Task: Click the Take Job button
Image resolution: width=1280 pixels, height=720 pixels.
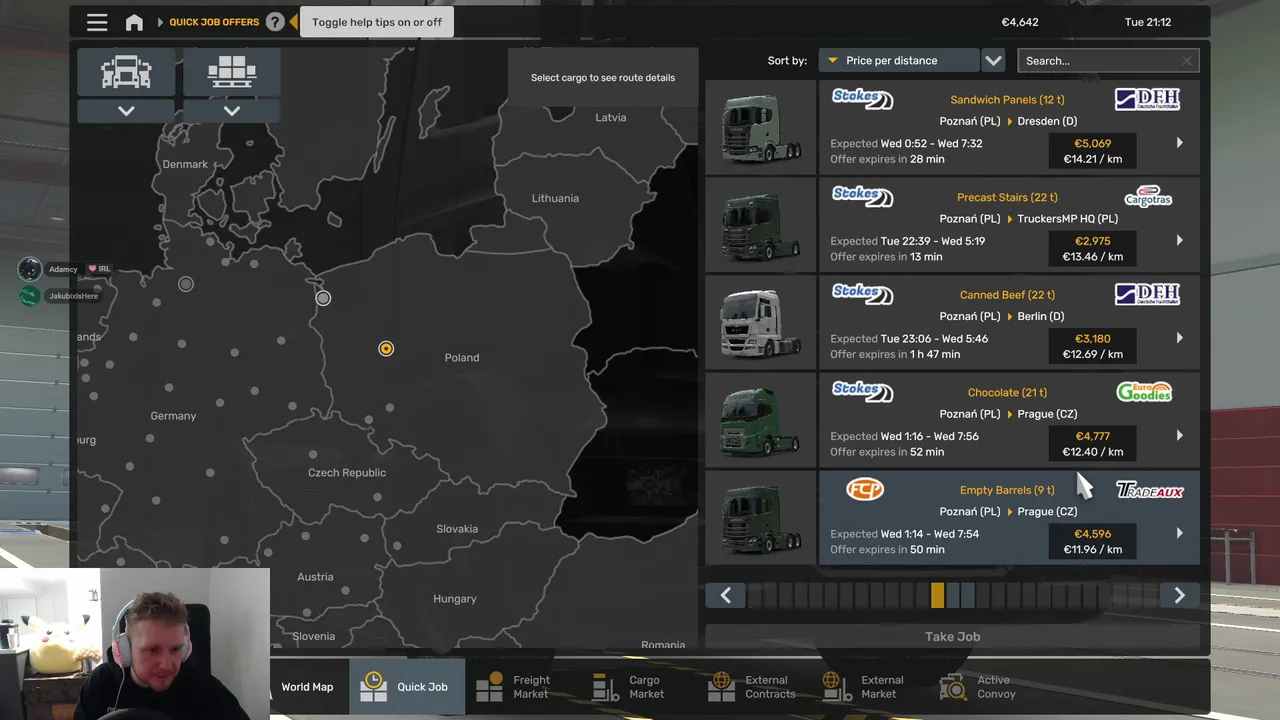Action: coord(952,636)
